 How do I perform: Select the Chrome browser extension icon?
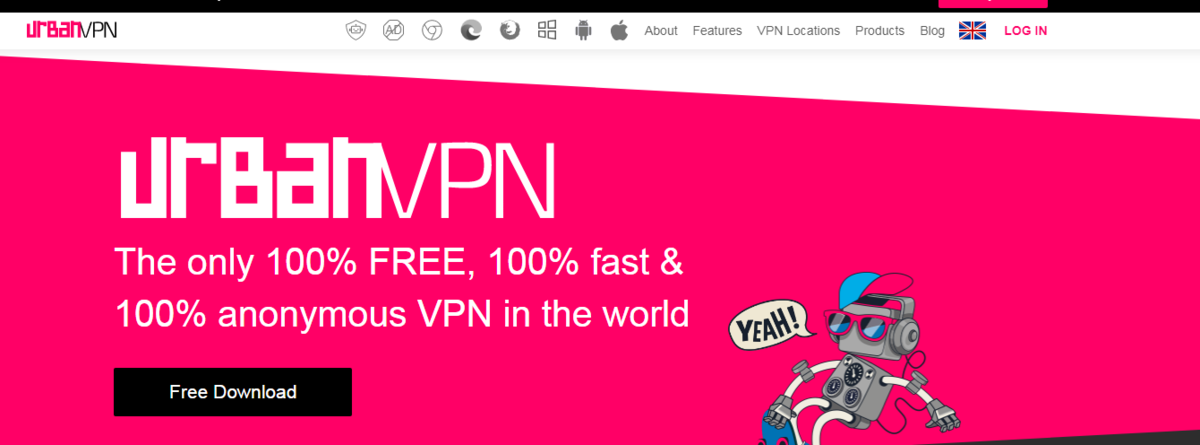pos(432,30)
